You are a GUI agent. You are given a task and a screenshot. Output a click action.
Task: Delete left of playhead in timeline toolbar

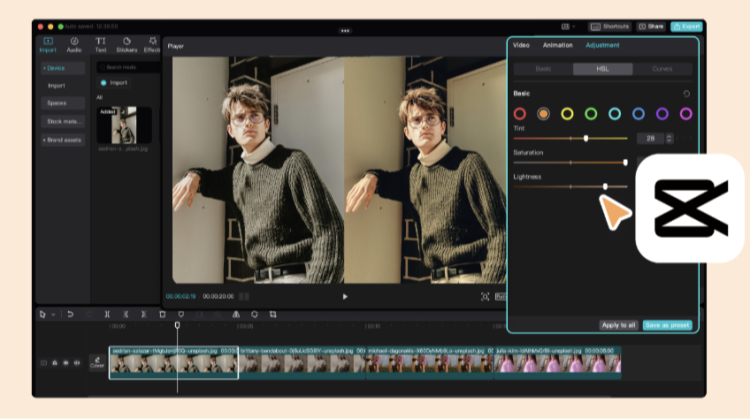click(125, 314)
